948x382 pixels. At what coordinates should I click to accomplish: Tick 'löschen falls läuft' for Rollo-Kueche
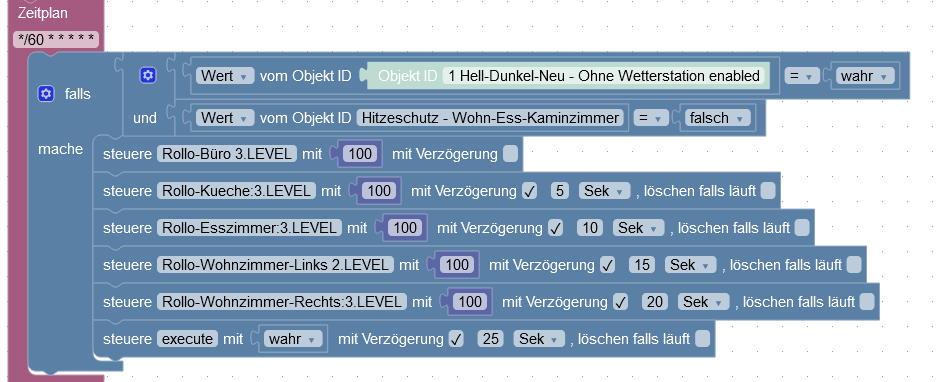[x=768, y=191]
